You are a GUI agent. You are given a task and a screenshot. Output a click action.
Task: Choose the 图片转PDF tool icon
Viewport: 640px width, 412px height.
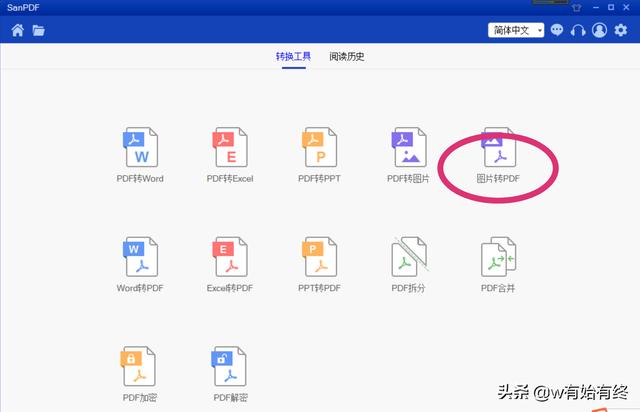point(498,147)
